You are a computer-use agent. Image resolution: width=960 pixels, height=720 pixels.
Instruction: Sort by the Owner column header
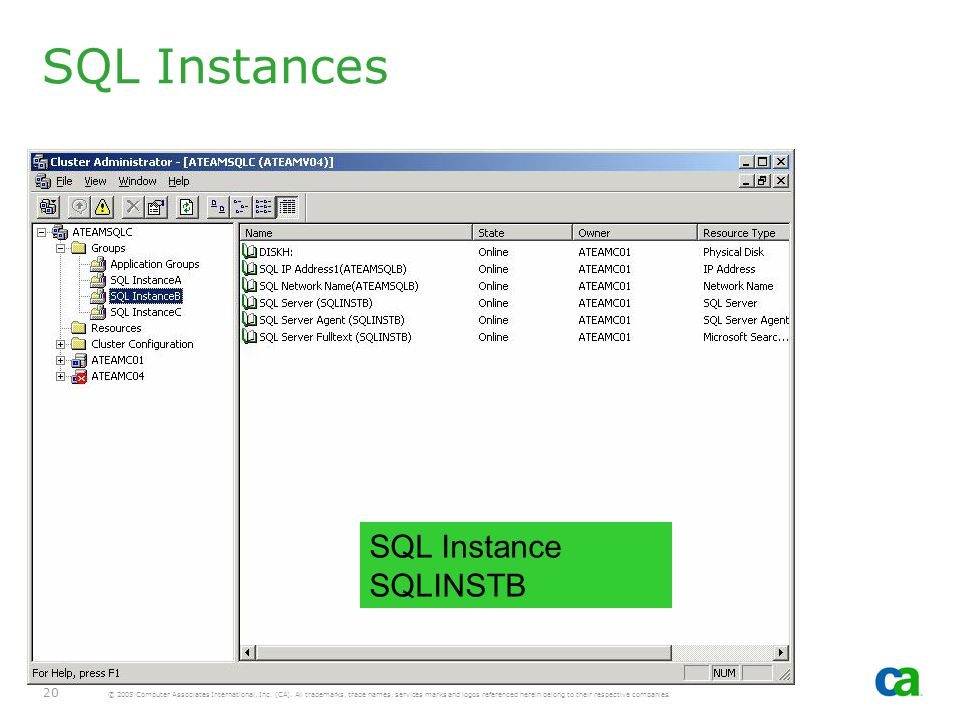coord(635,233)
